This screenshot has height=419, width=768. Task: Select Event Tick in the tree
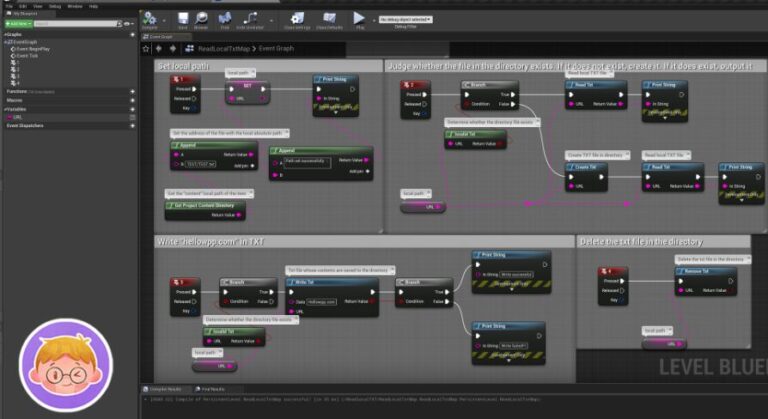(26, 56)
